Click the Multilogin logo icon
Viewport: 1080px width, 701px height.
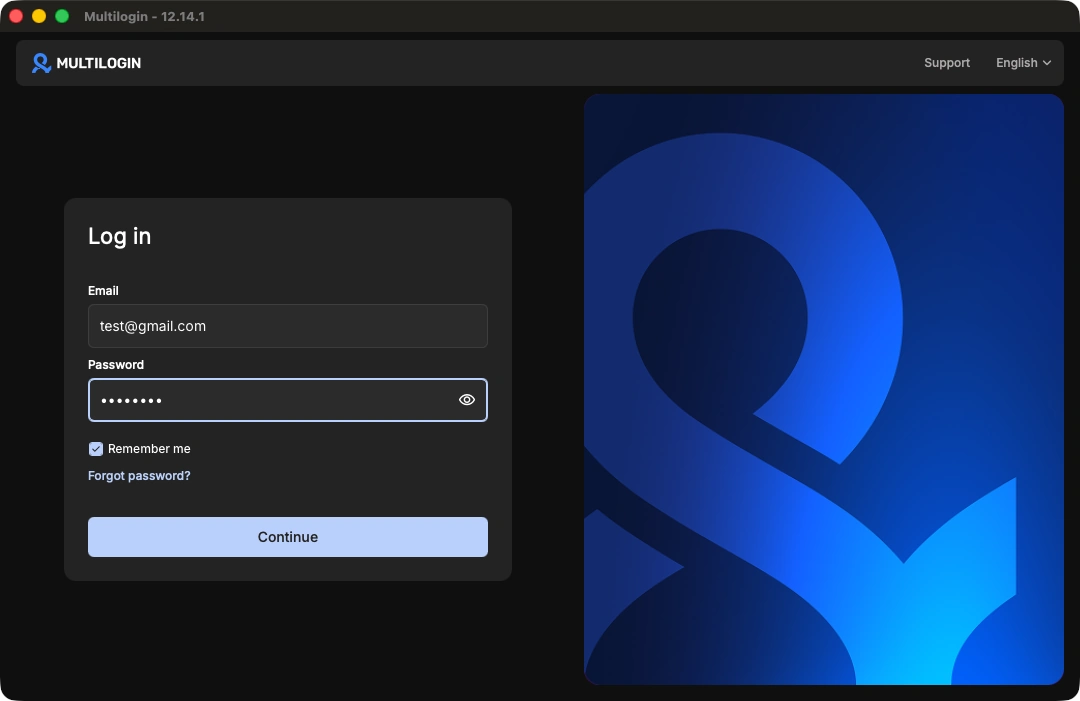pyautogui.click(x=41, y=63)
